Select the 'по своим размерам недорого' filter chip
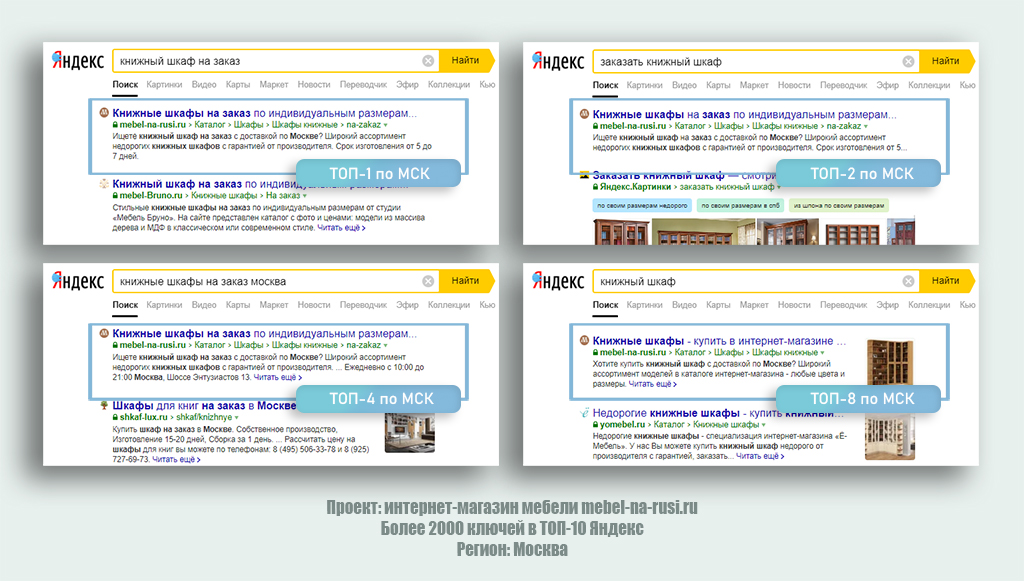The height and width of the screenshot is (581, 1024). click(642, 206)
